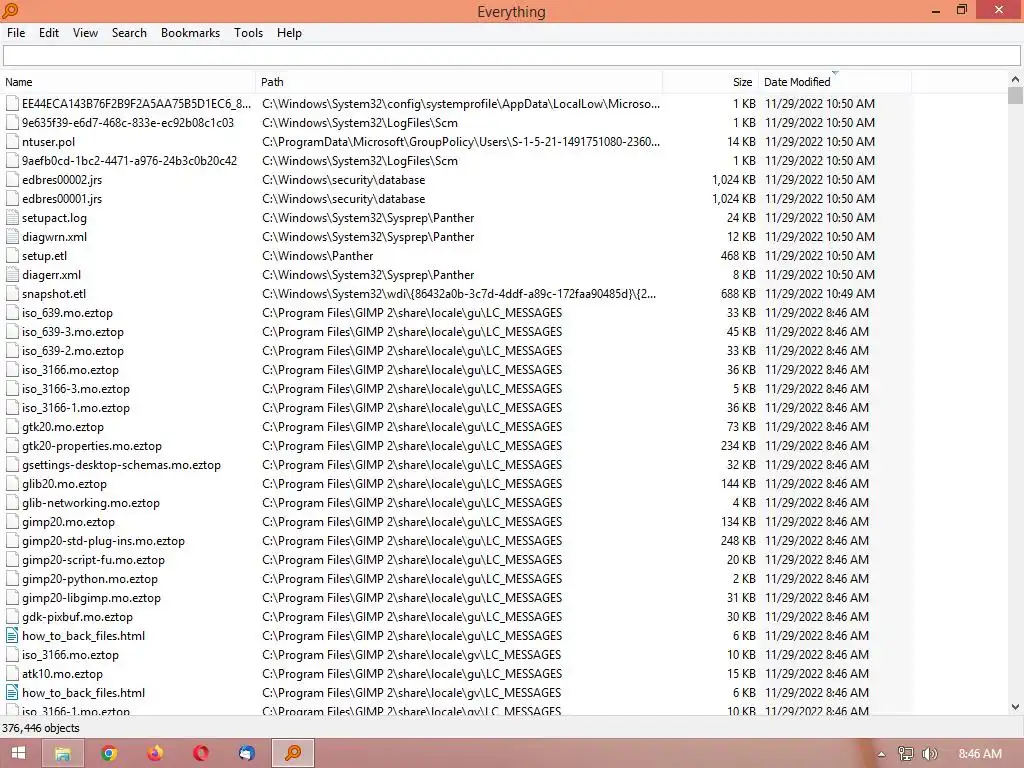Click status bar text 376,446 objects
Image resolution: width=1024 pixels, height=768 pixels.
(x=40, y=728)
